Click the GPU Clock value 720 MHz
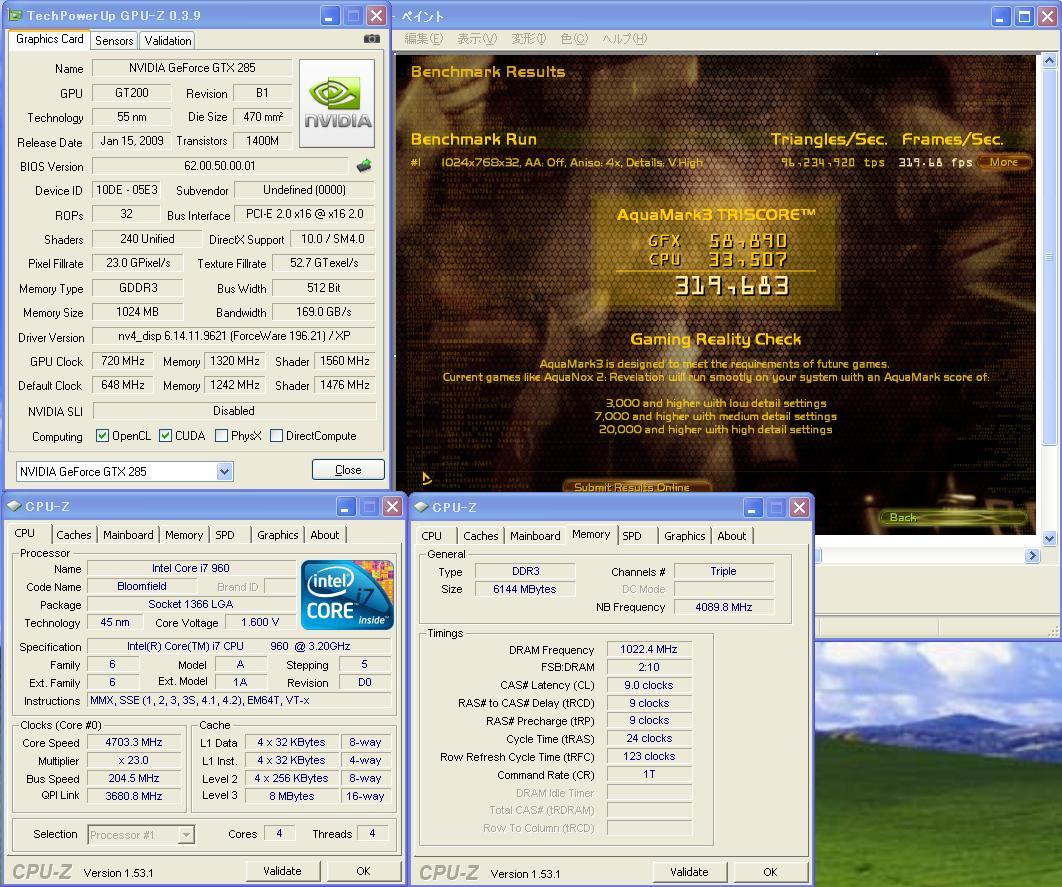 (x=123, y=361)
